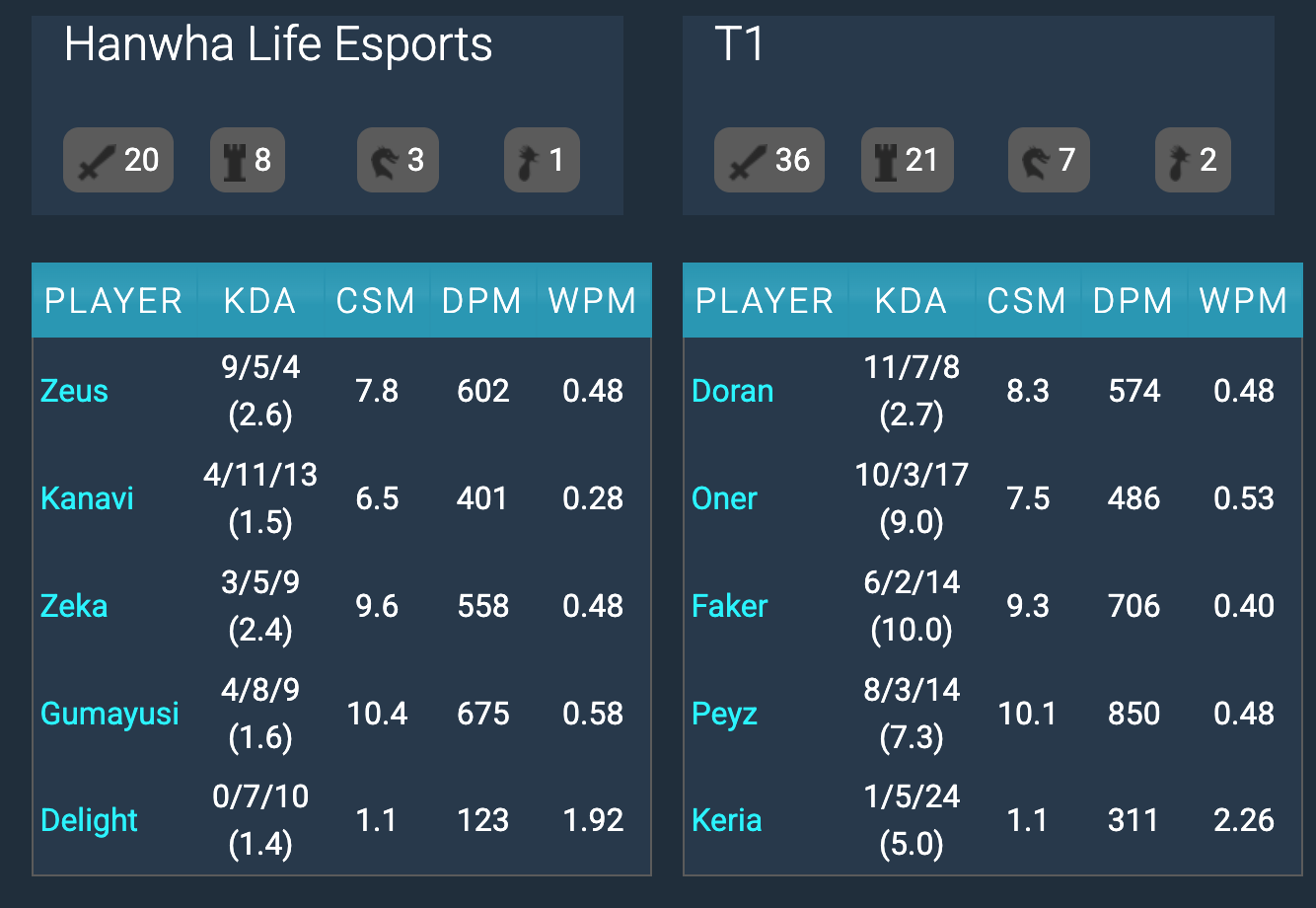Click T1 tower icon showing 21
The height and width of the screenshot is (908, 1316).
coord(885,160)
